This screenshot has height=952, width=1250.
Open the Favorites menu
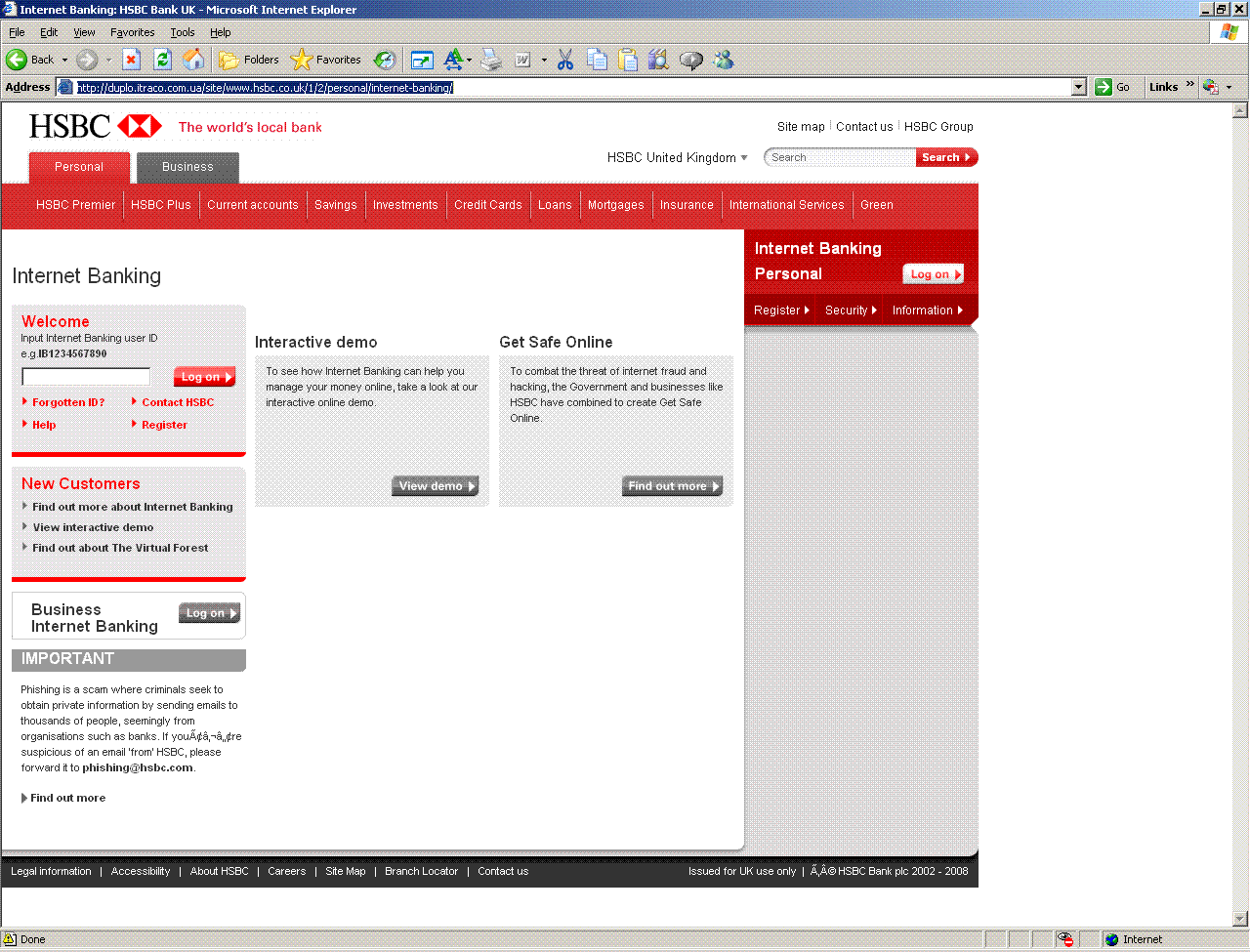(133, 32)
